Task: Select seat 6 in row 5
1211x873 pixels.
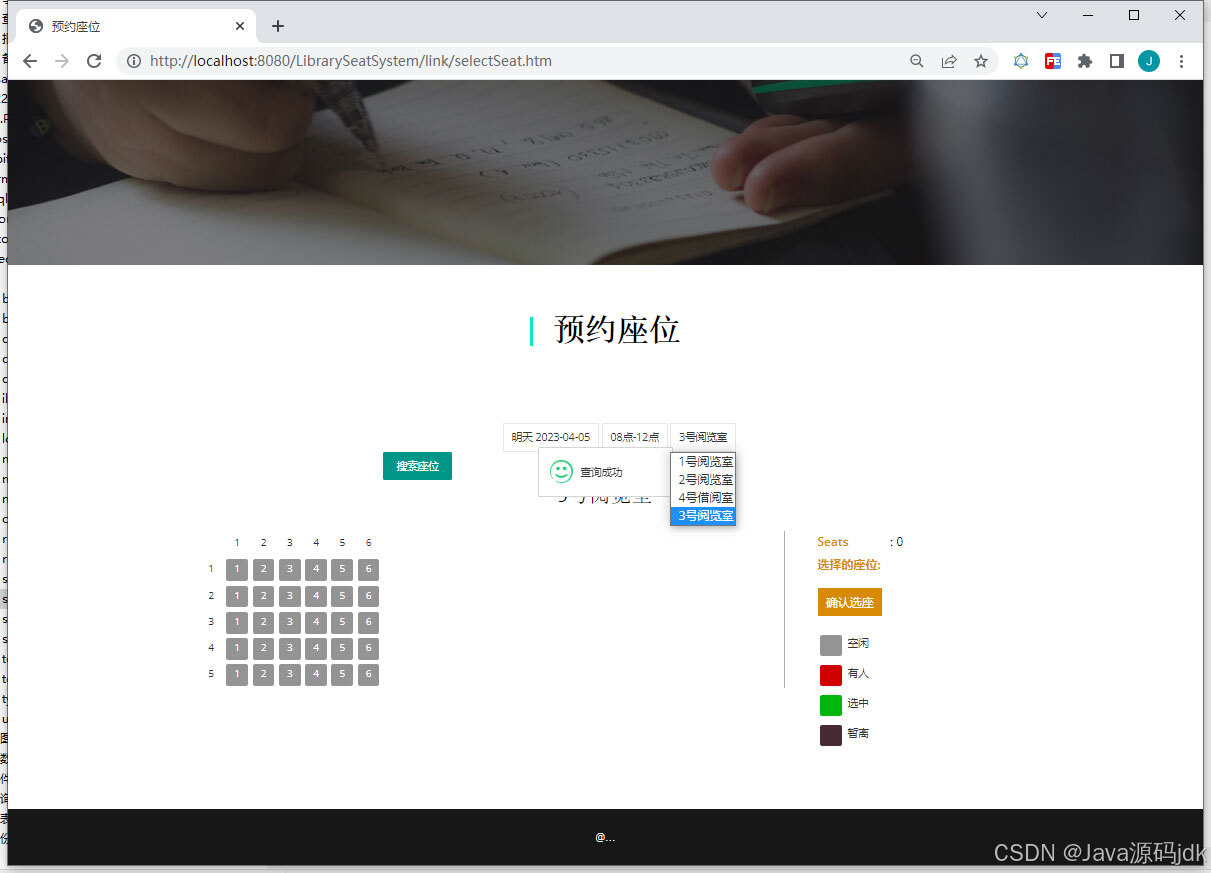Action: pyautogui.click(x=368, y=674)
